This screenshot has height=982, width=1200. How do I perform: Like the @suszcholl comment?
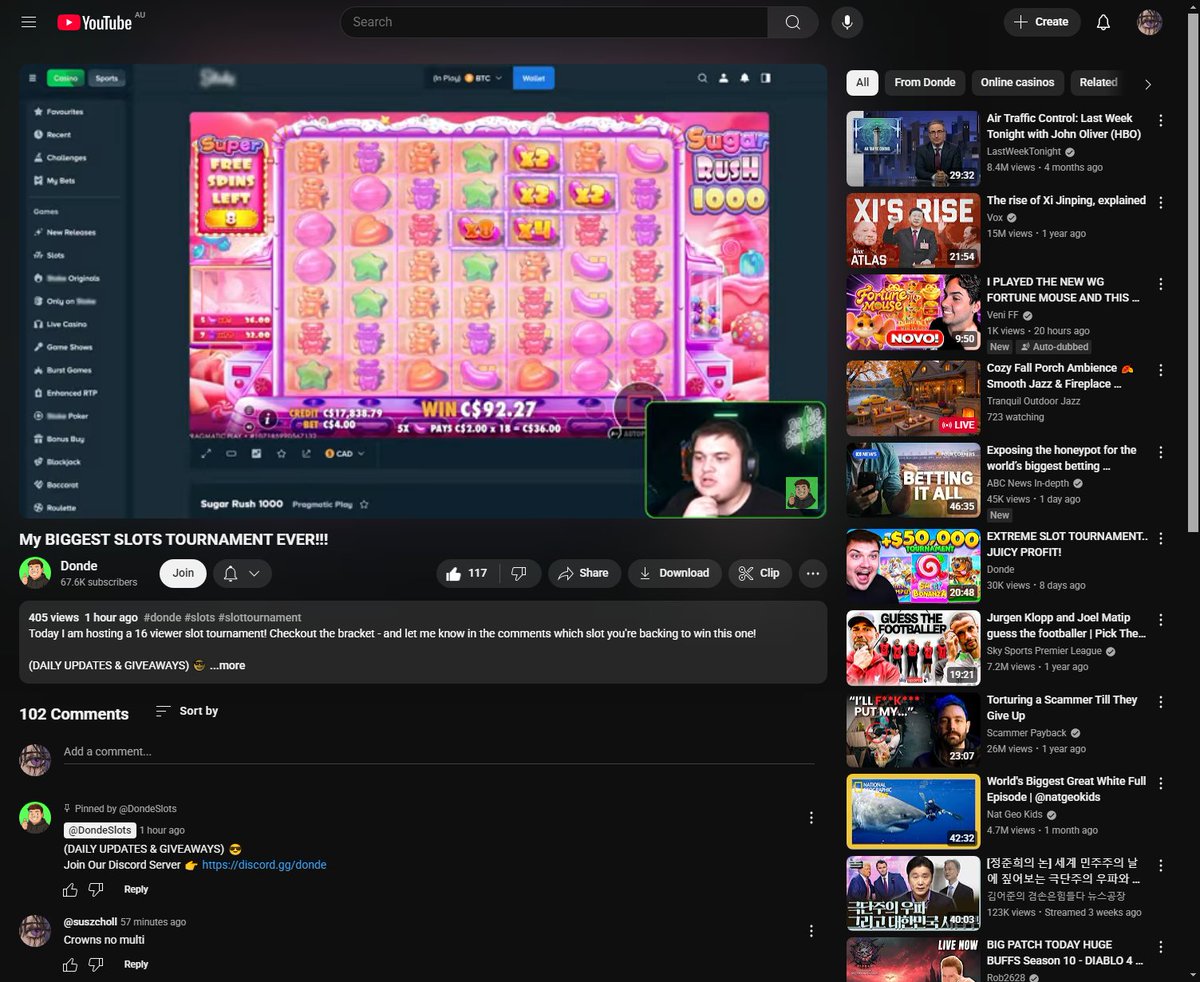(x=70, y=964)
